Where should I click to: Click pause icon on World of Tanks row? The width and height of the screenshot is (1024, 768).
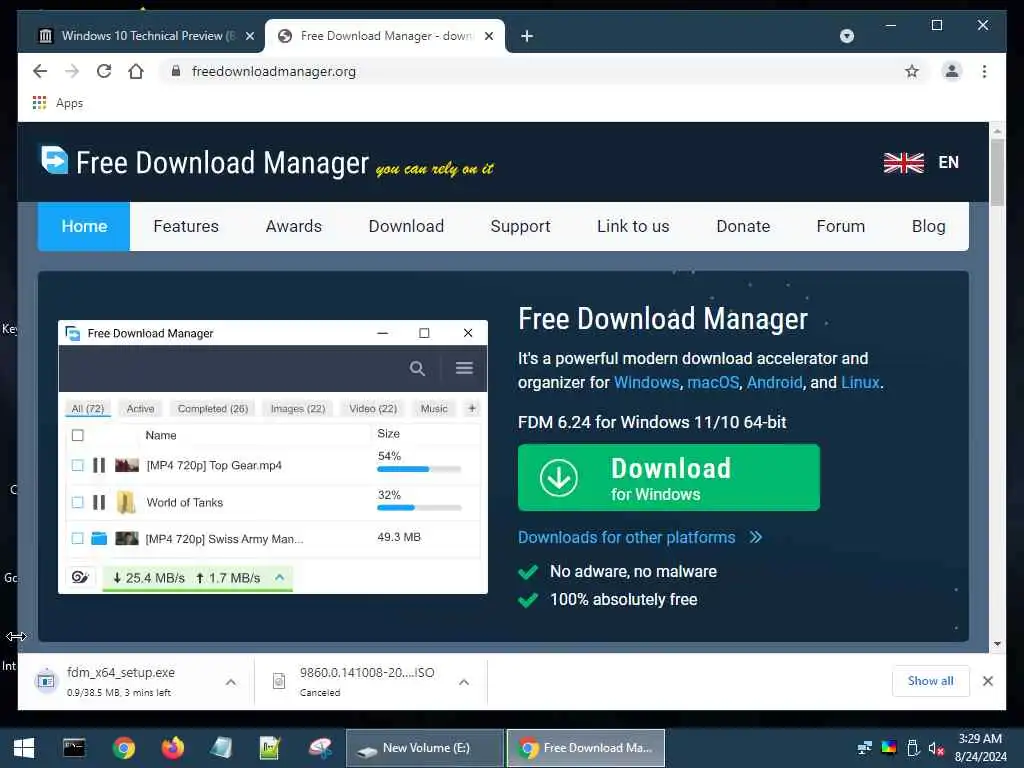click(99, 502)
